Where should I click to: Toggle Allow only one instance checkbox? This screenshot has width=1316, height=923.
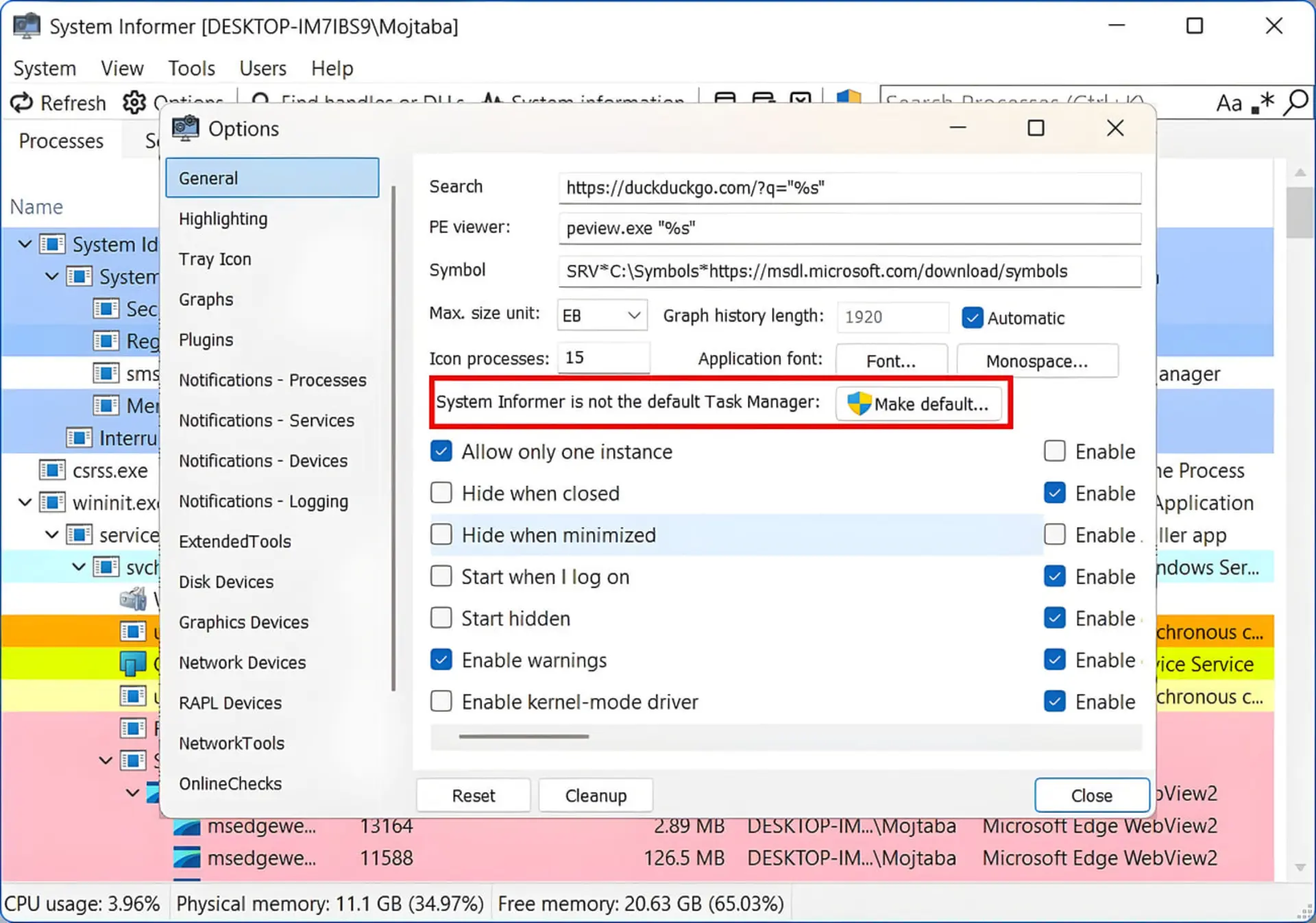441,451
